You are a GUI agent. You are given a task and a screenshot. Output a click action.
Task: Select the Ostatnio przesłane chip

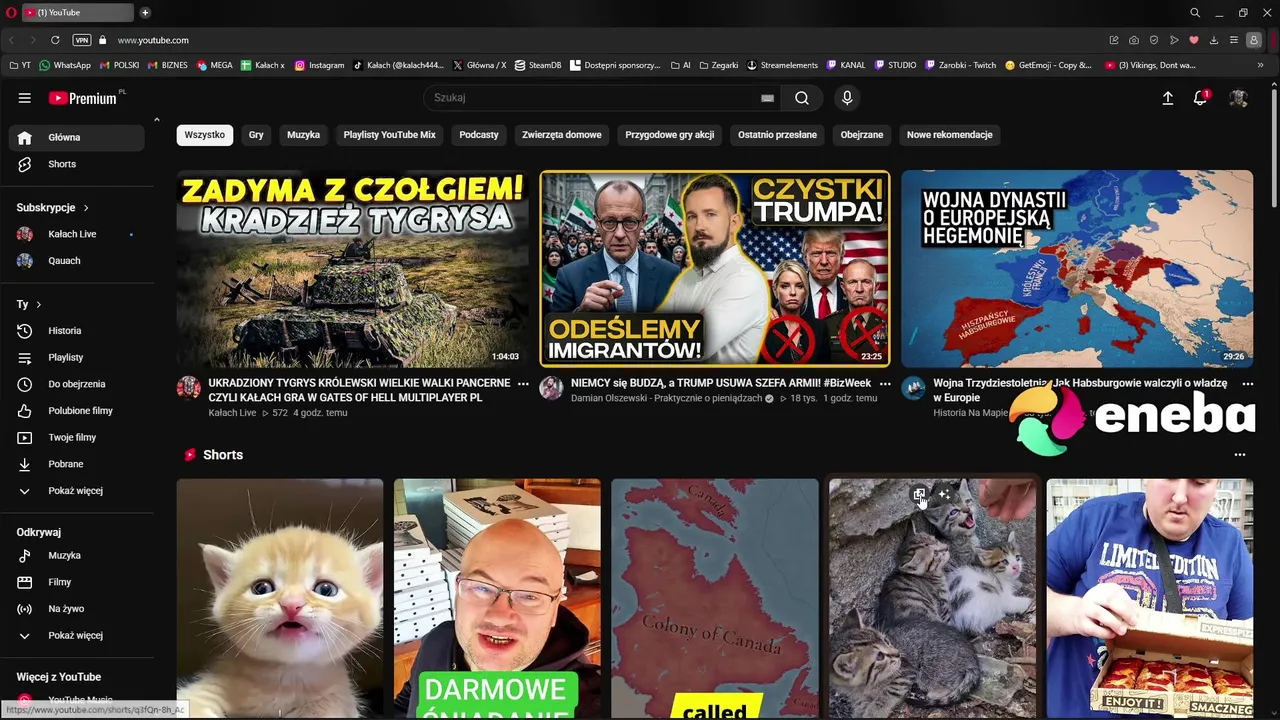[x=777, y=135]
